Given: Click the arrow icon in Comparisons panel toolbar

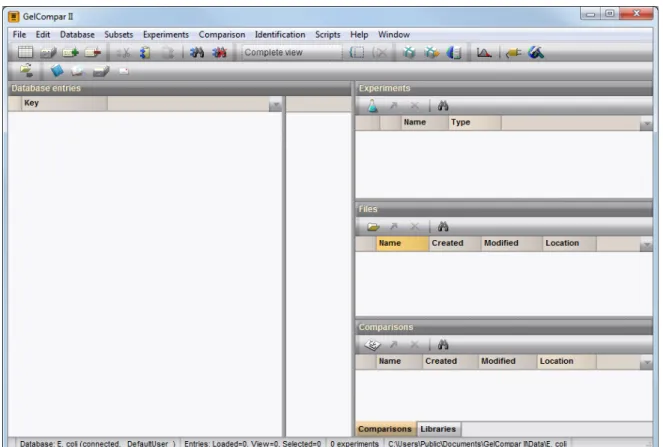Looking at the screenshot, I should pyautogui.click(x=394, y=345).
